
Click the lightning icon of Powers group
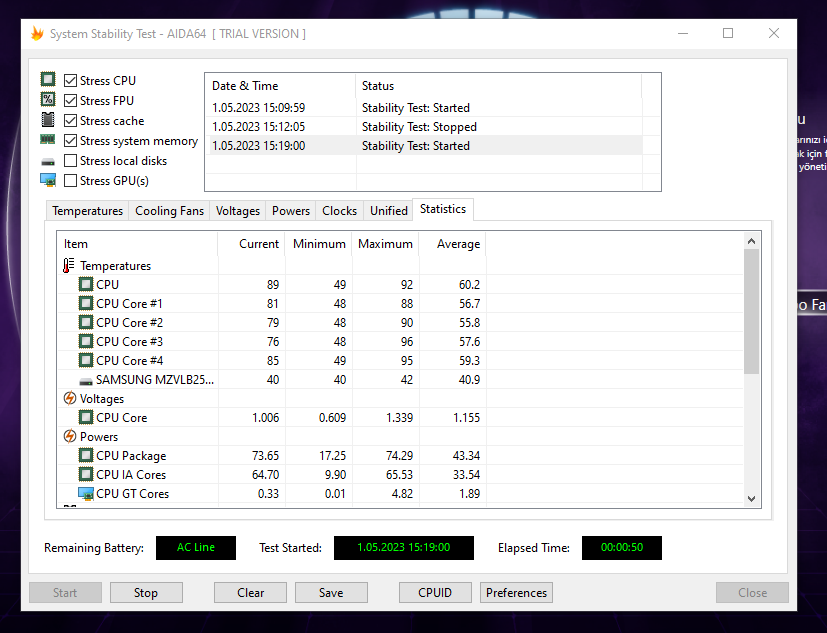click(x=70, y=436)
